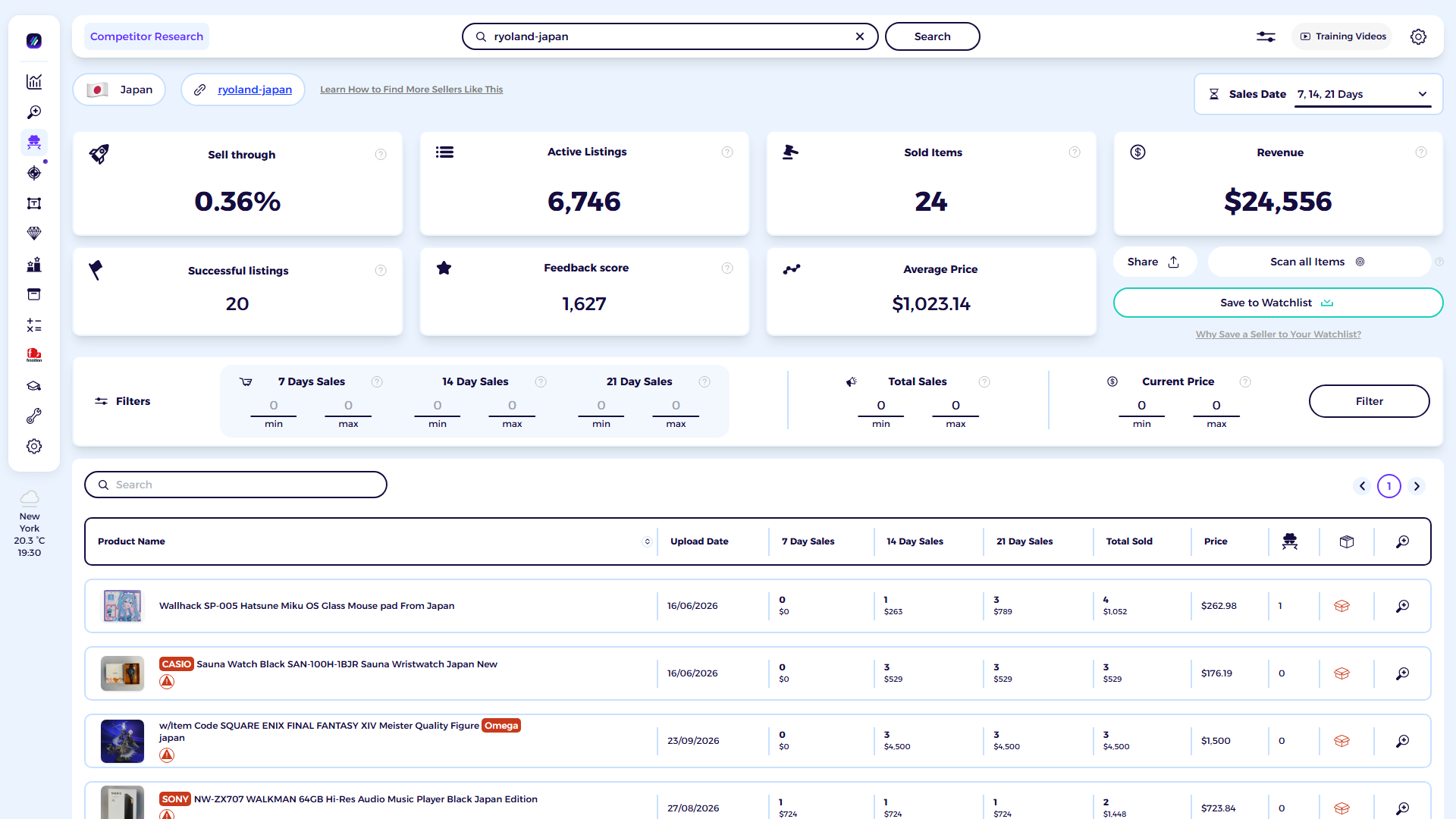Sort by Product Name column arrow
This screenshot has width=1456, height=819.
pyautogui.click(x=647, y=541)
